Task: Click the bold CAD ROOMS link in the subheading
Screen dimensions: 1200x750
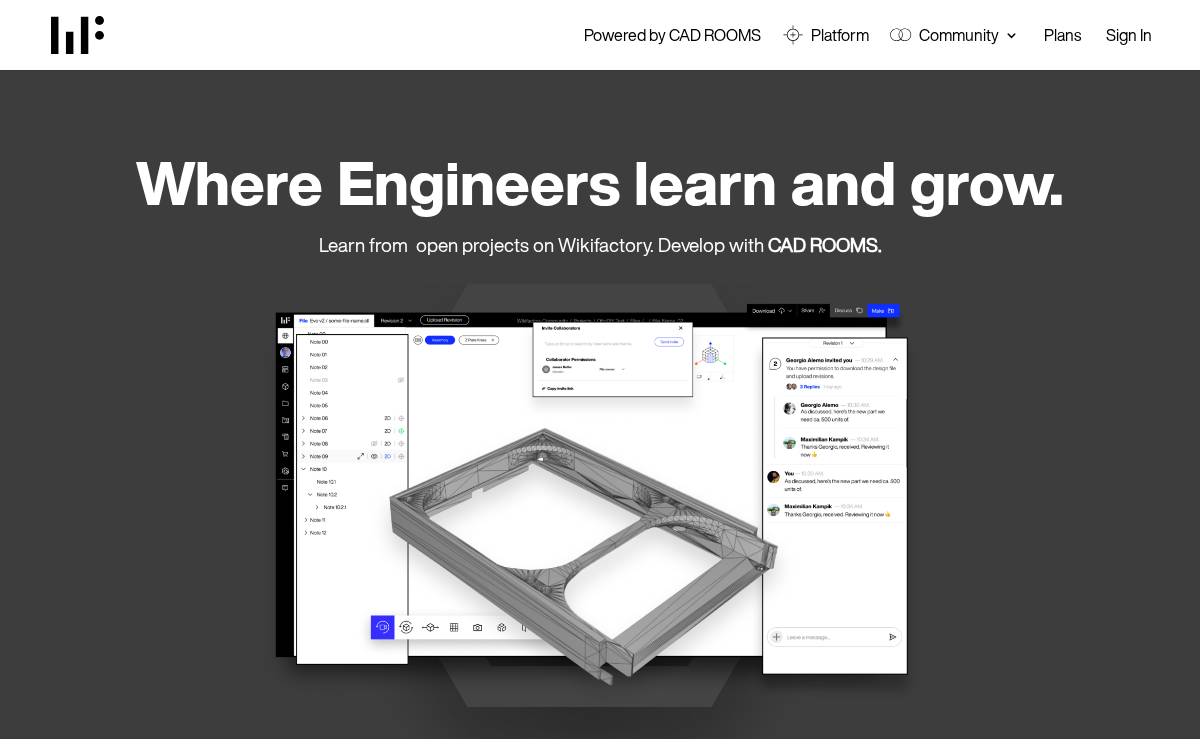Action: pyautogui.click(x=824, y=245)
